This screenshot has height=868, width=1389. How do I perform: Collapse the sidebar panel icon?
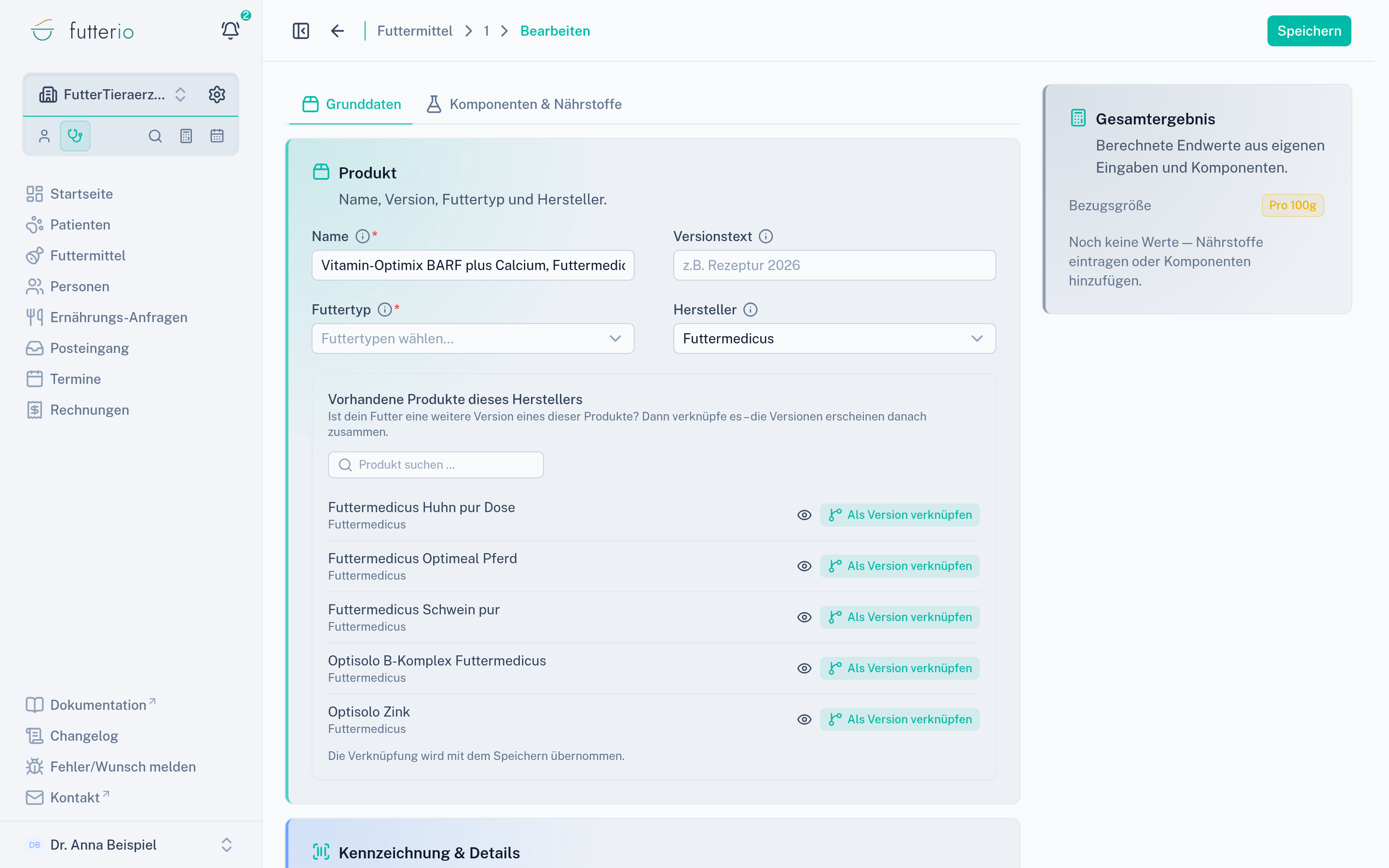(301, 31)
